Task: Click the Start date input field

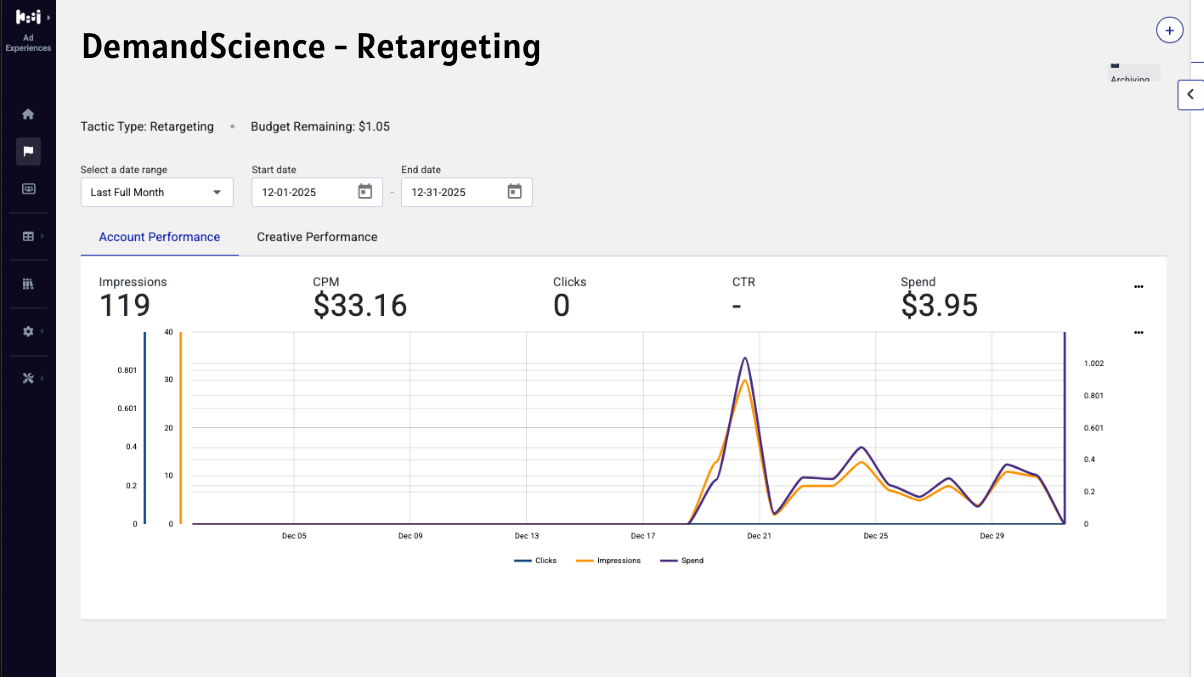Action: click(317, 192)
